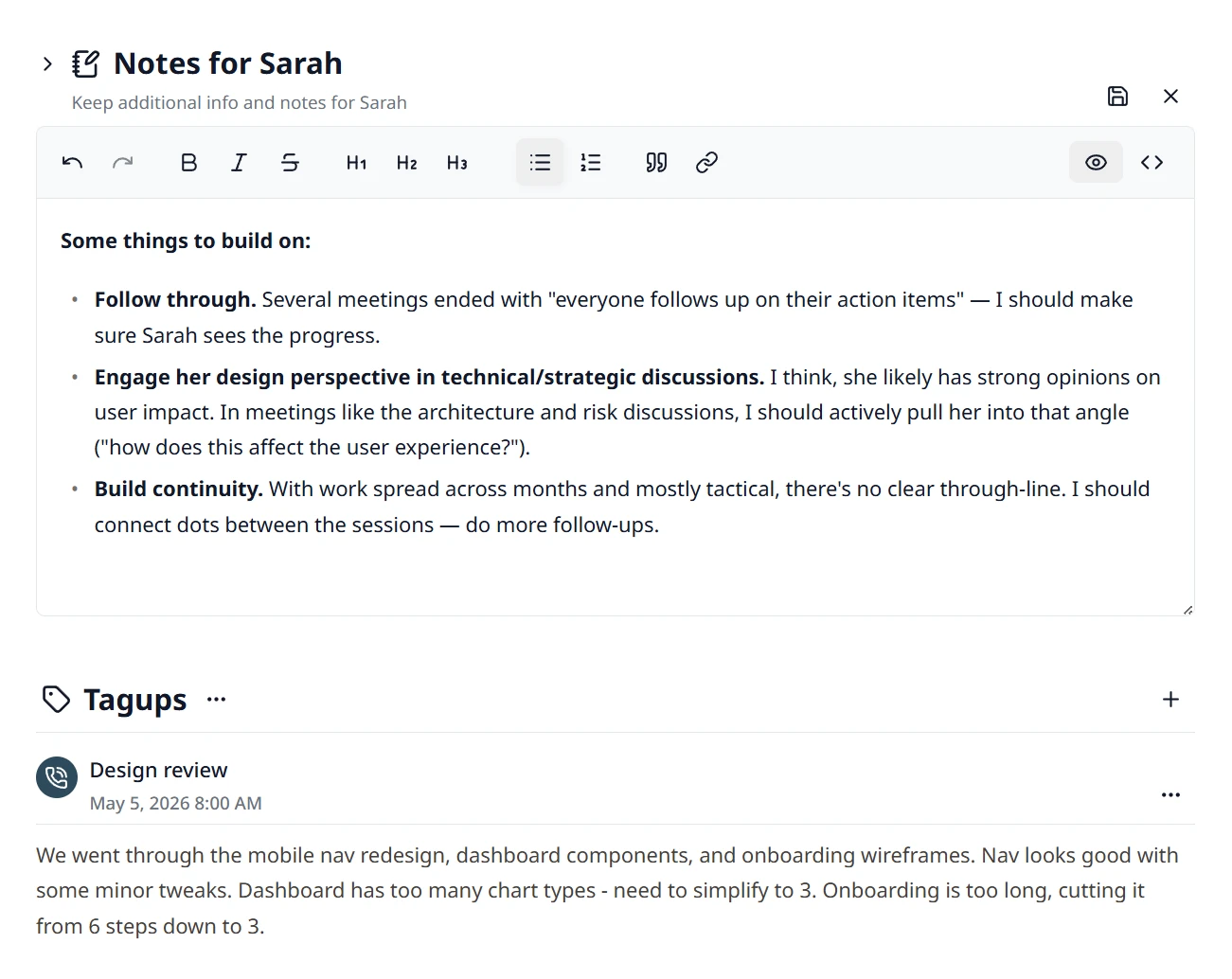Click the Design review summary paragraph
This screenshot has width=1232, height=979.
(607, 891)
